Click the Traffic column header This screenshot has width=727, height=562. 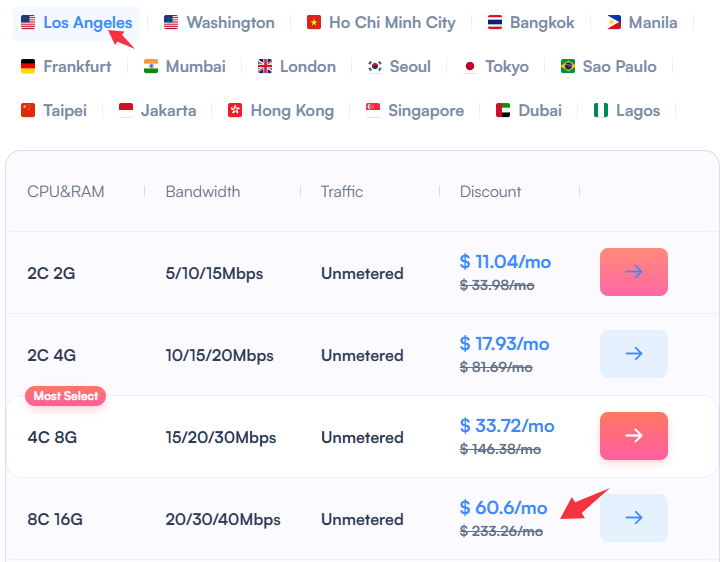coord(342,192)
